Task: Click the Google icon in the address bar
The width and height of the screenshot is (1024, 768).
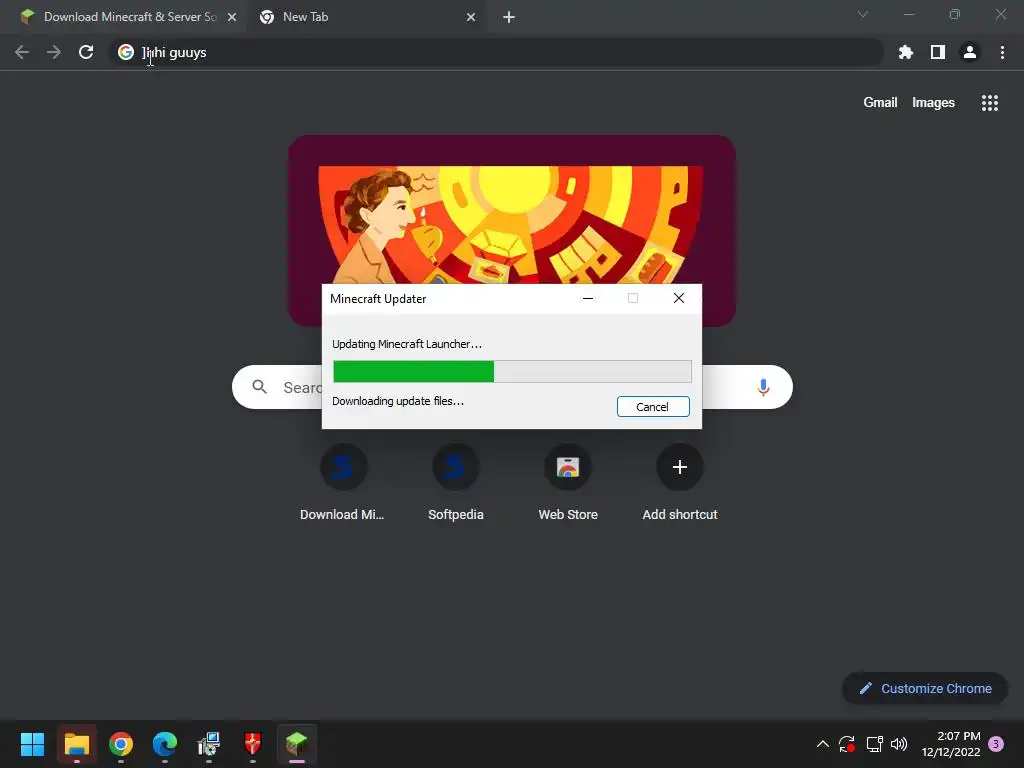Action: click(x=126, y=52)
